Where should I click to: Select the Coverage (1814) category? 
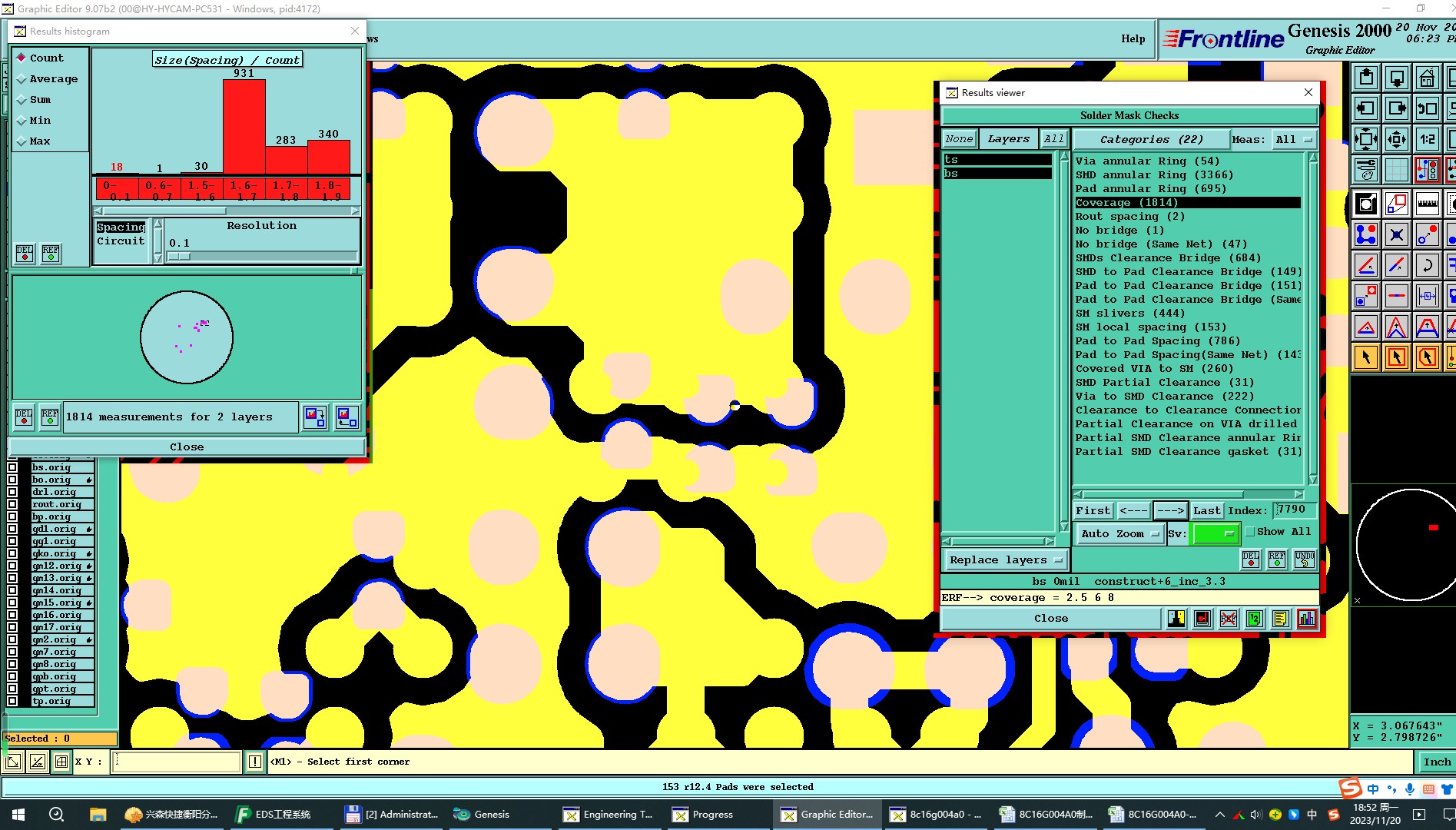pyautogui.click(x=1188, y=203)
